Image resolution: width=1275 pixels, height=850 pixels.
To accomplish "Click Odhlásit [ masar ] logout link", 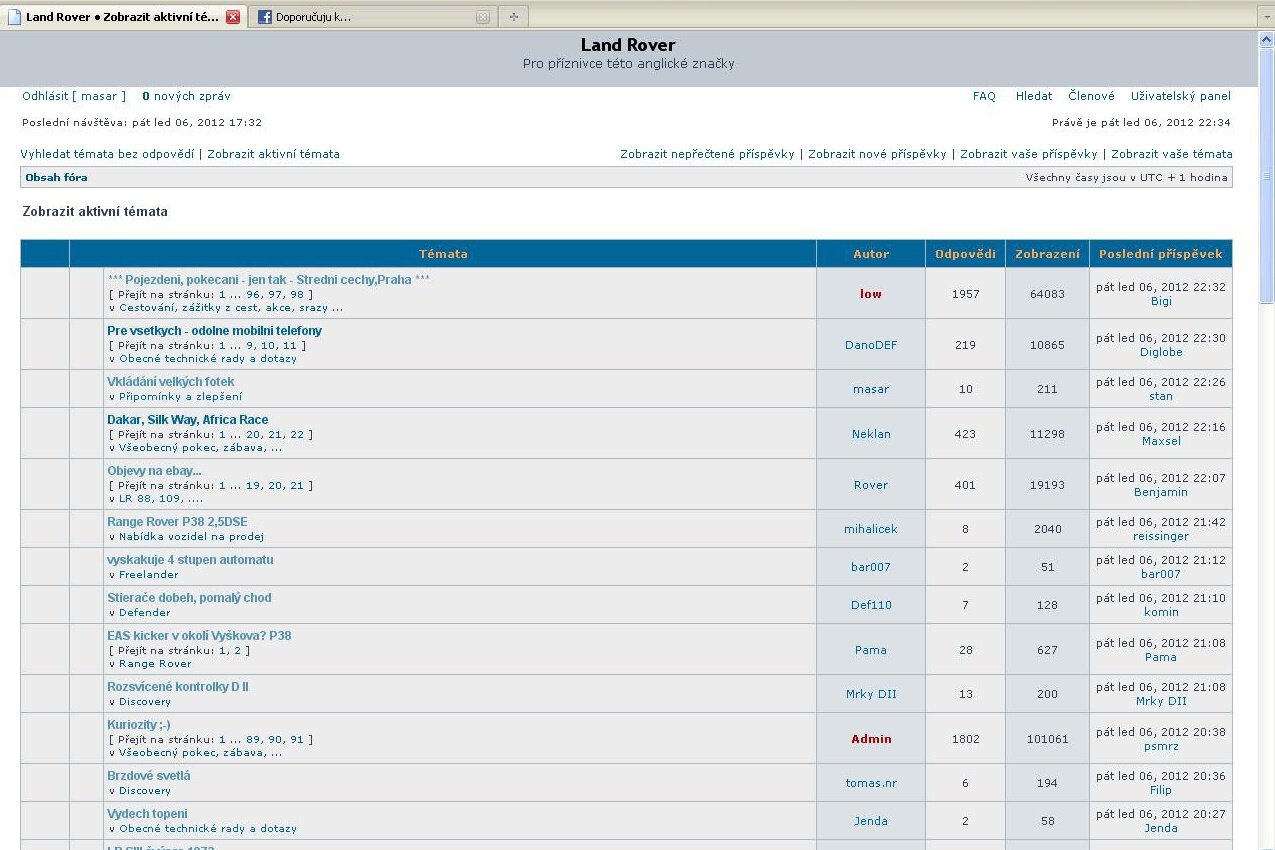I will (x=74, y=96).
